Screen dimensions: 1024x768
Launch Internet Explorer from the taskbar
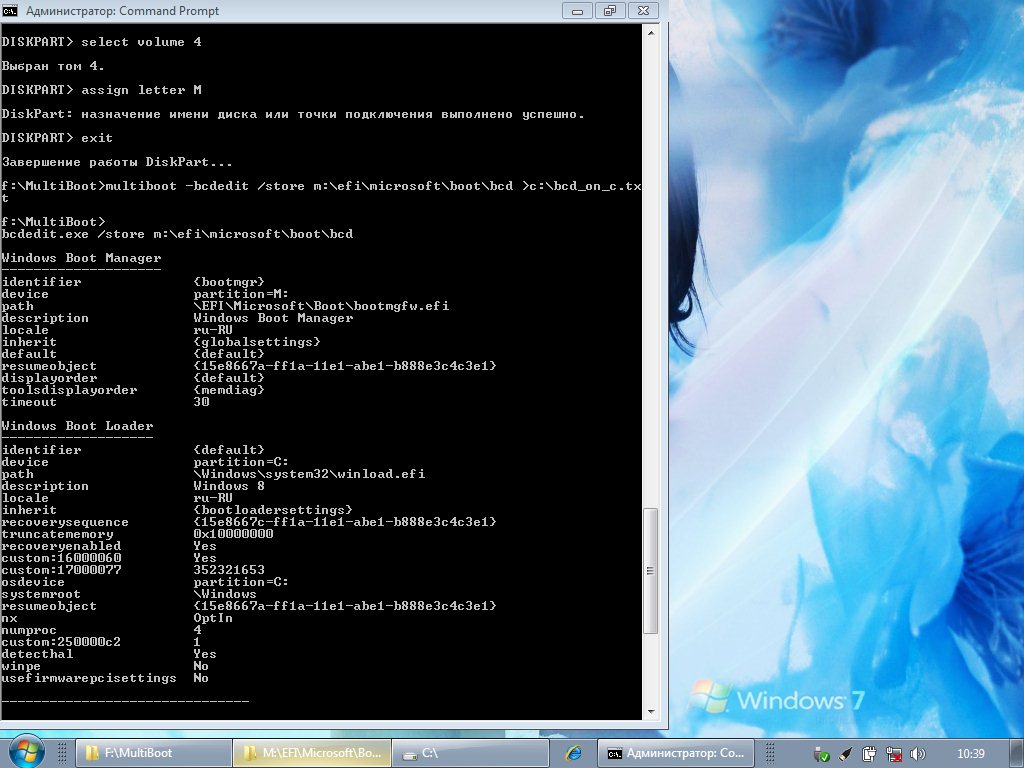[574, 753]
